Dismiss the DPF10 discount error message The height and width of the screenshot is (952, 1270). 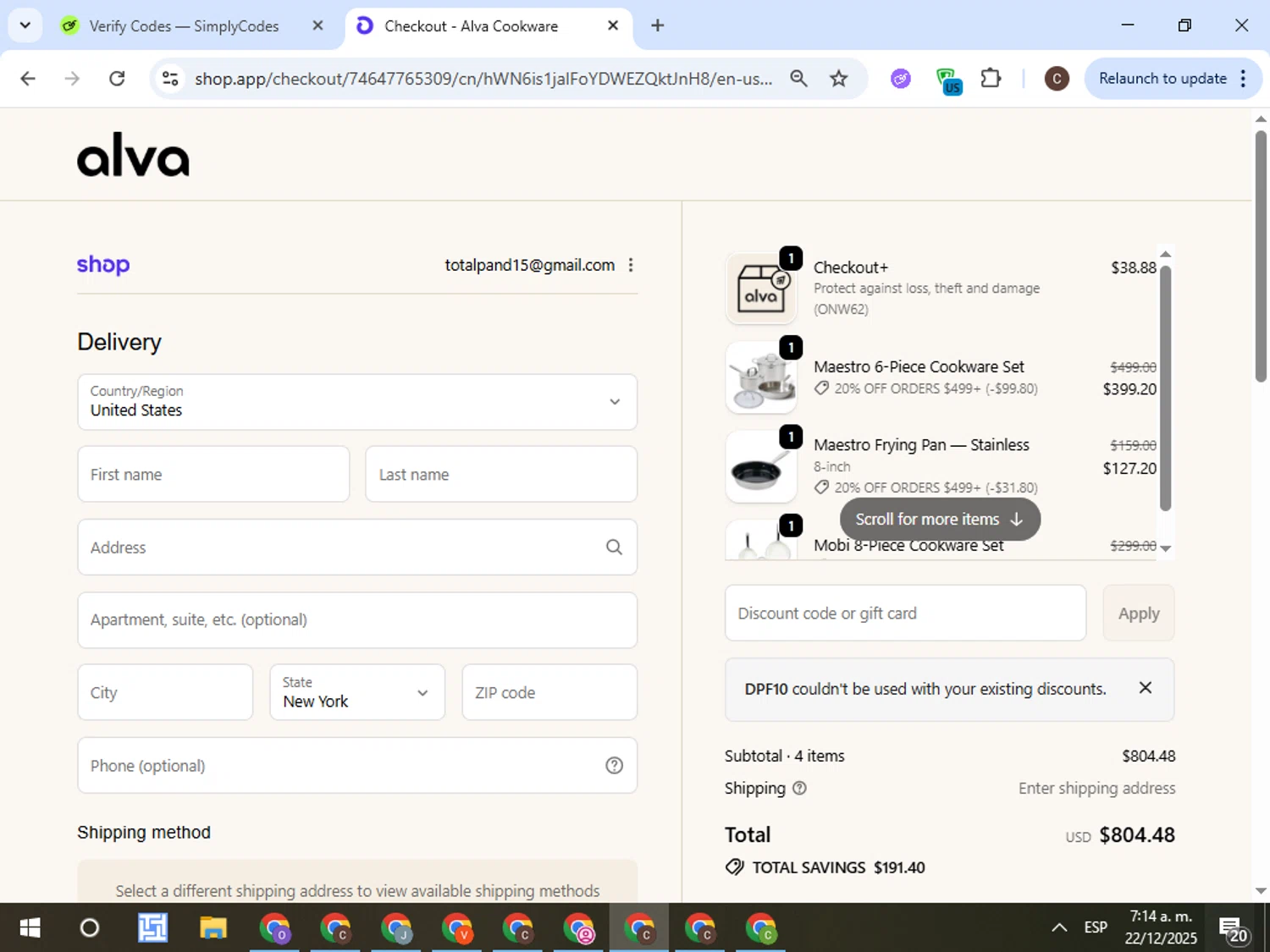[x=1146, y=688]
